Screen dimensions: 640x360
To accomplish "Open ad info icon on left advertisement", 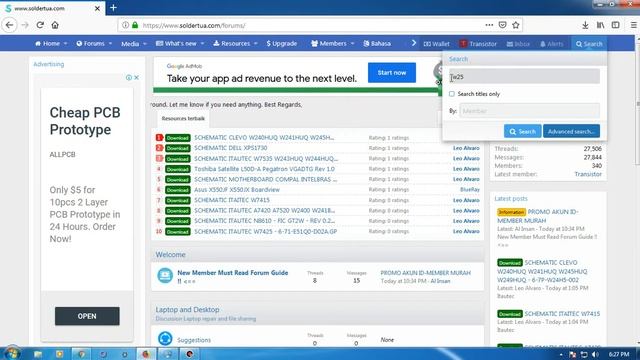I will tap(129, 77).
